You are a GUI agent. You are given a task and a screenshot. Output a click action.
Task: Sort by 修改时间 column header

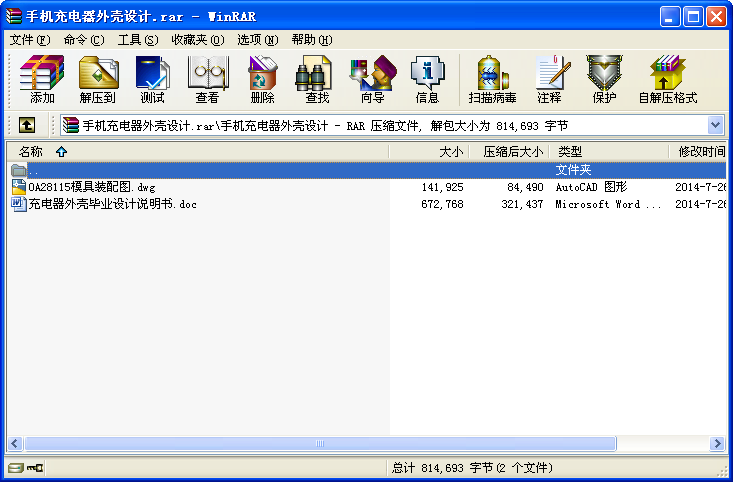pos(697,151)
